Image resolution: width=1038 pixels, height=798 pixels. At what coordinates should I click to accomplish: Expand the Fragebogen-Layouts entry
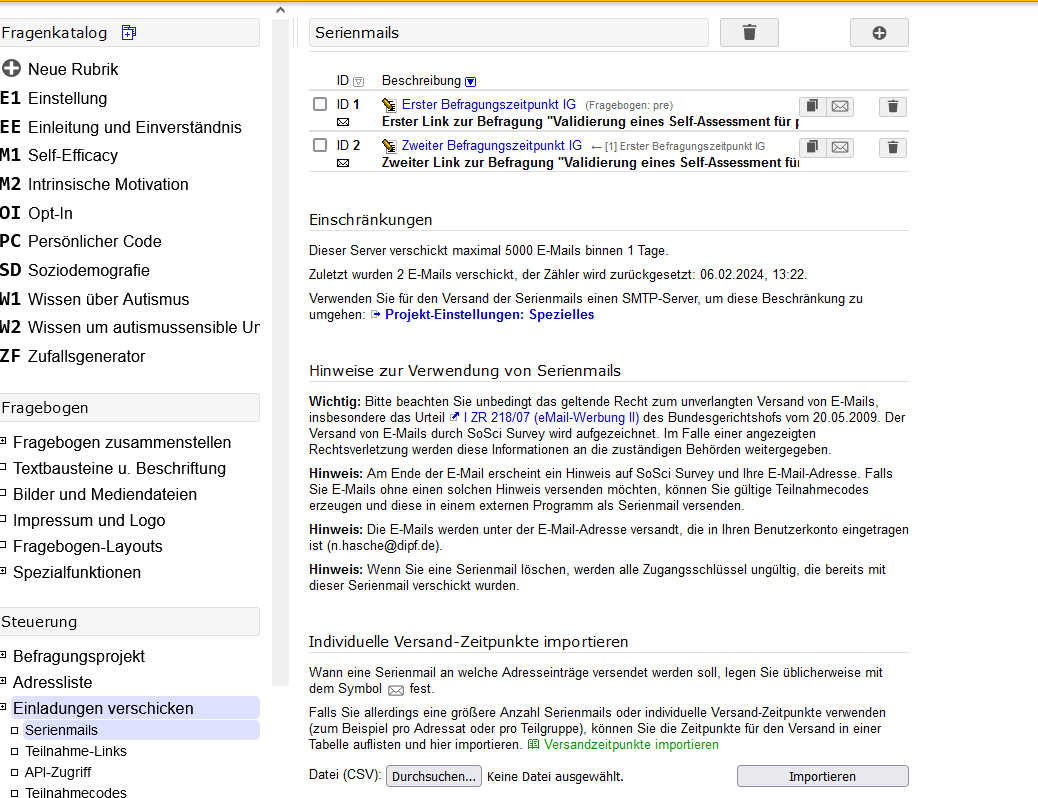coord(3,546)
